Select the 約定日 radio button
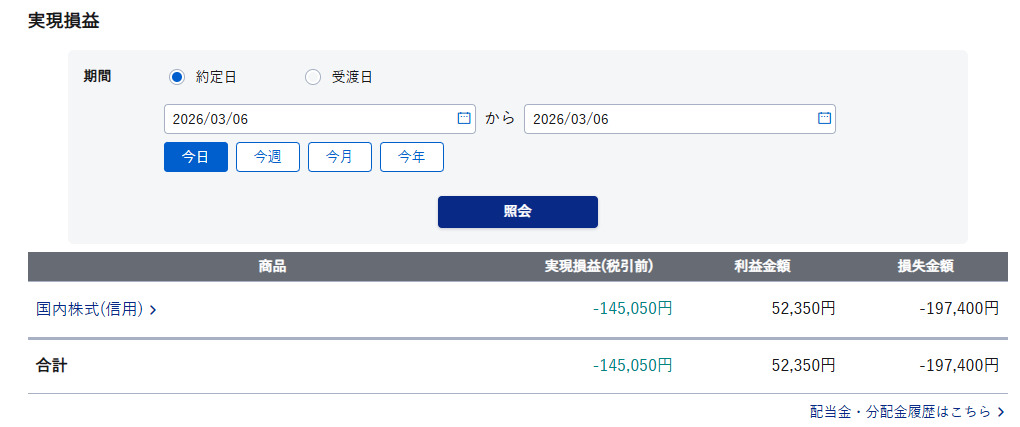 tap(177, 77)
